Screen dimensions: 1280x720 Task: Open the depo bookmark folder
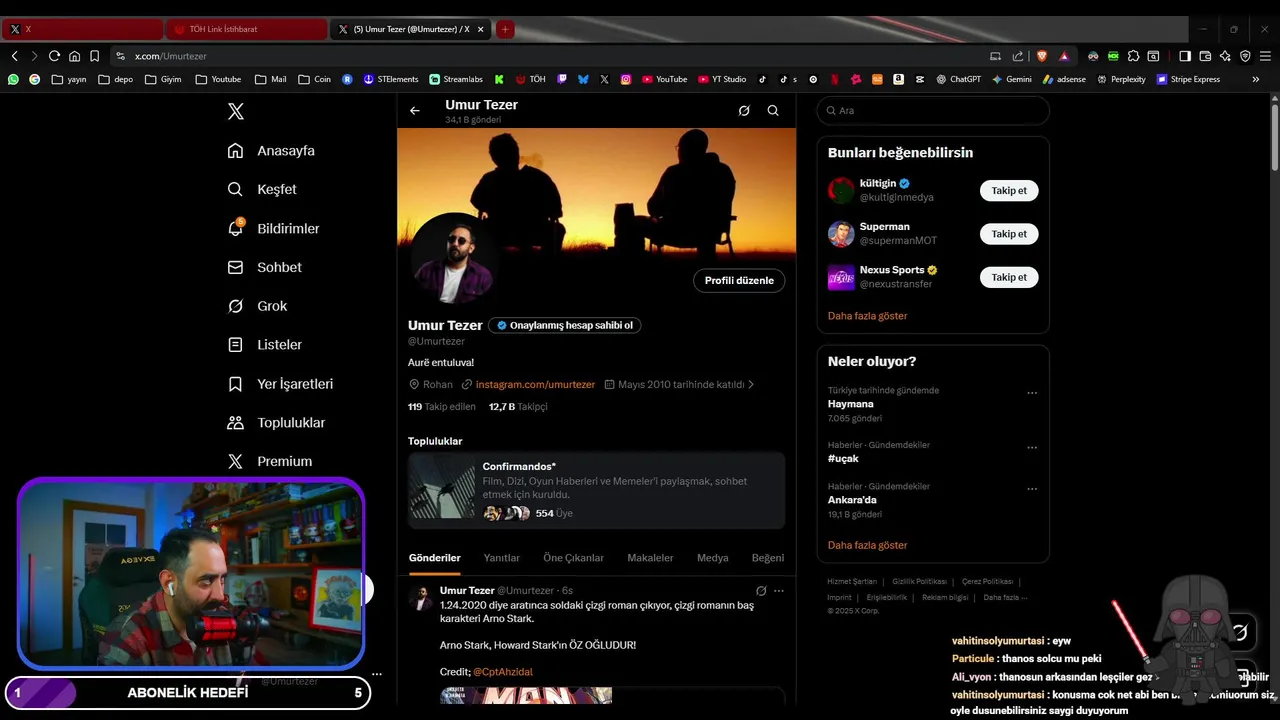coord(115,79)
